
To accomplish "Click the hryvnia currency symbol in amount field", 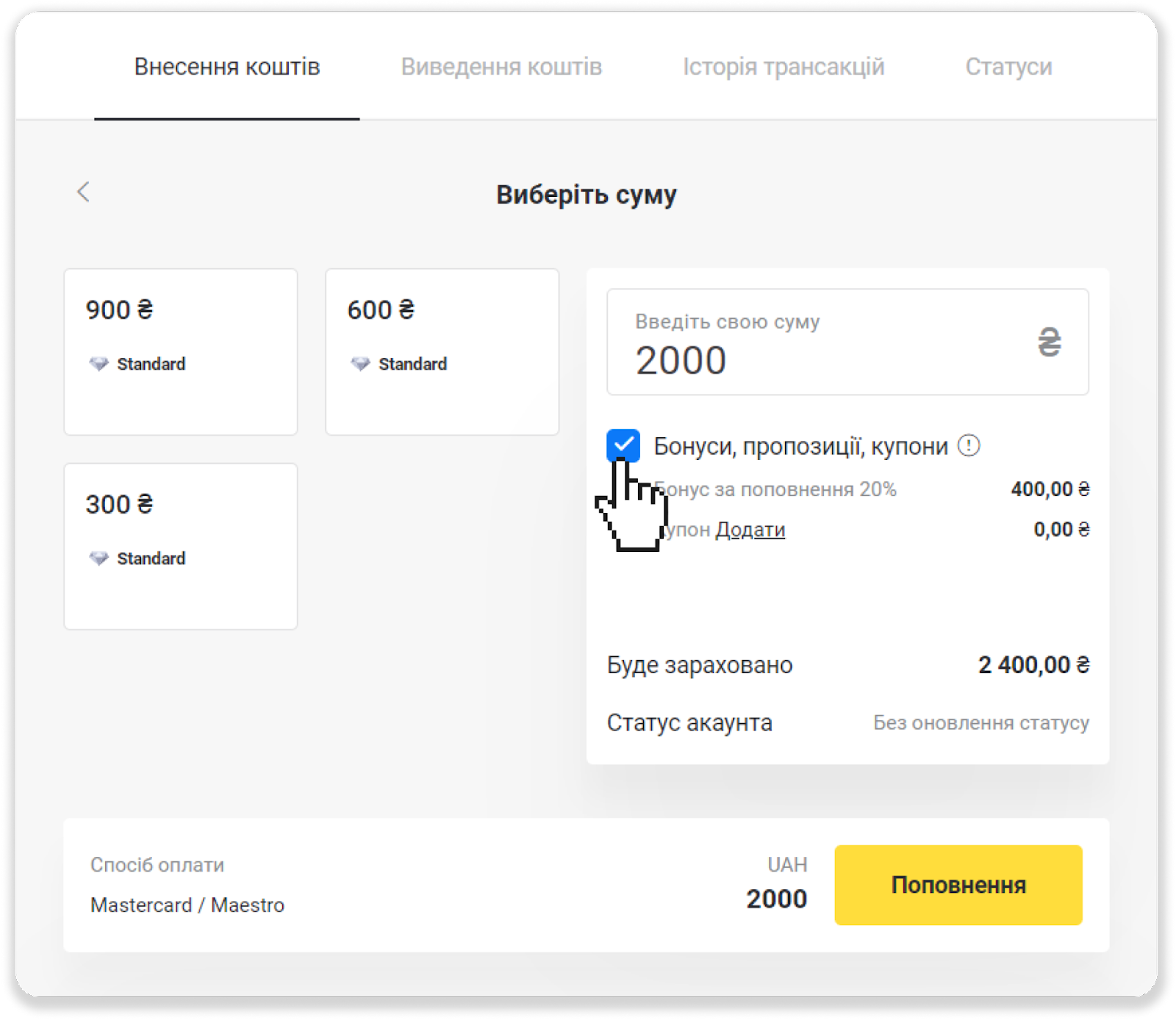I will click(1049, 342).
